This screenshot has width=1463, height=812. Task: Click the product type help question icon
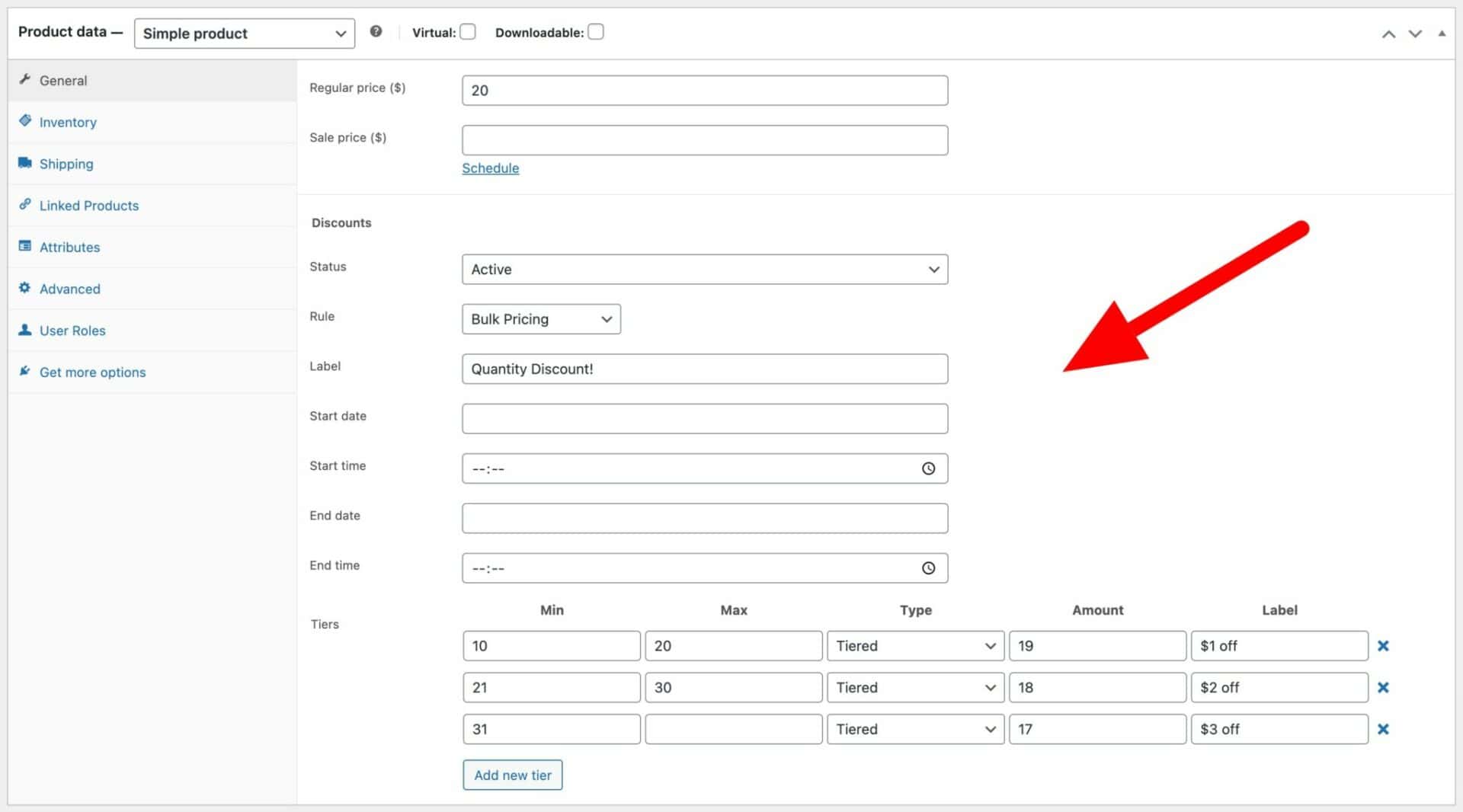pos(376,31)
